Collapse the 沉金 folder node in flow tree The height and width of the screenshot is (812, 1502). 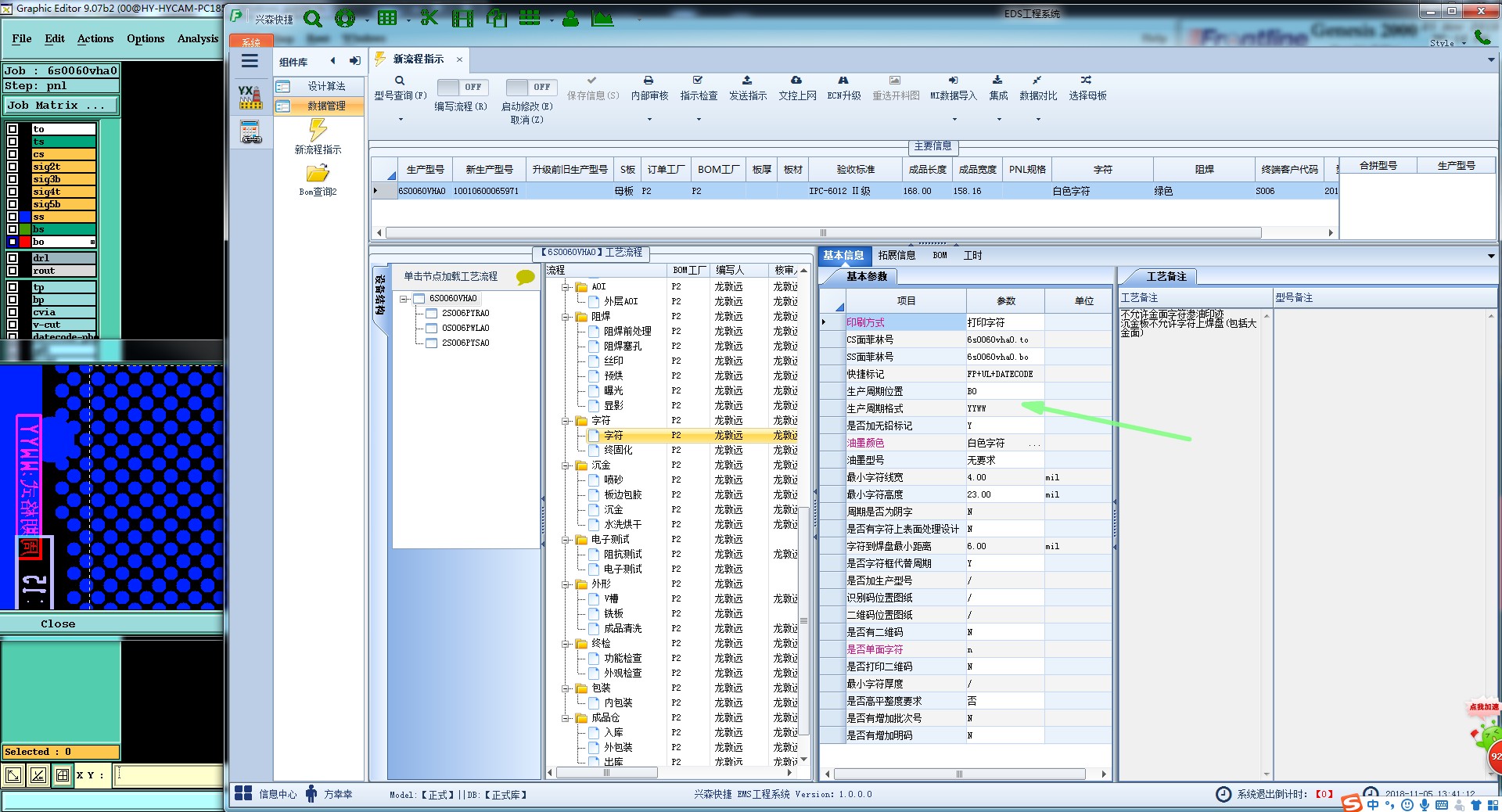566,465
